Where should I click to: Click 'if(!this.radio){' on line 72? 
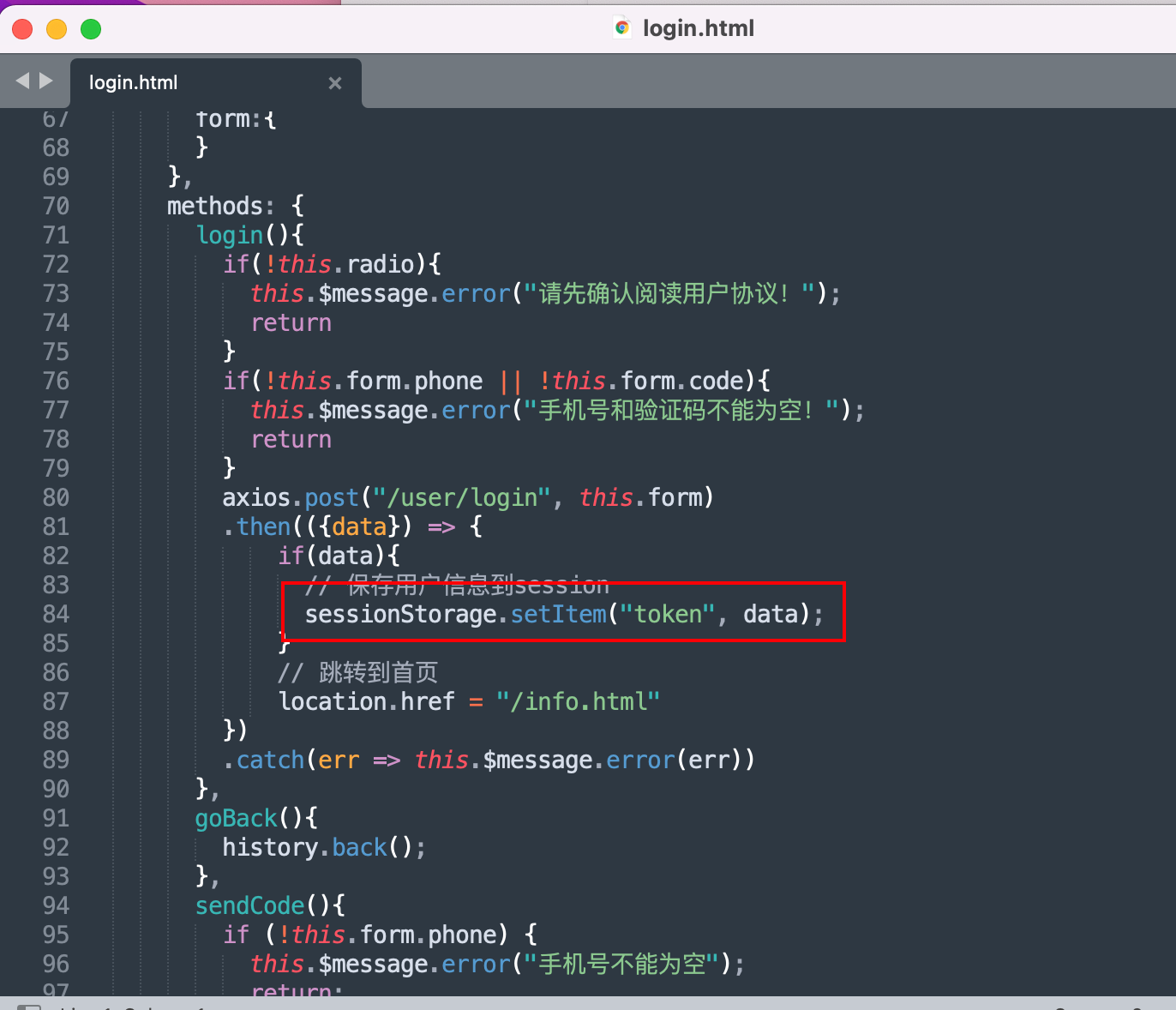[x=332, y=264]
